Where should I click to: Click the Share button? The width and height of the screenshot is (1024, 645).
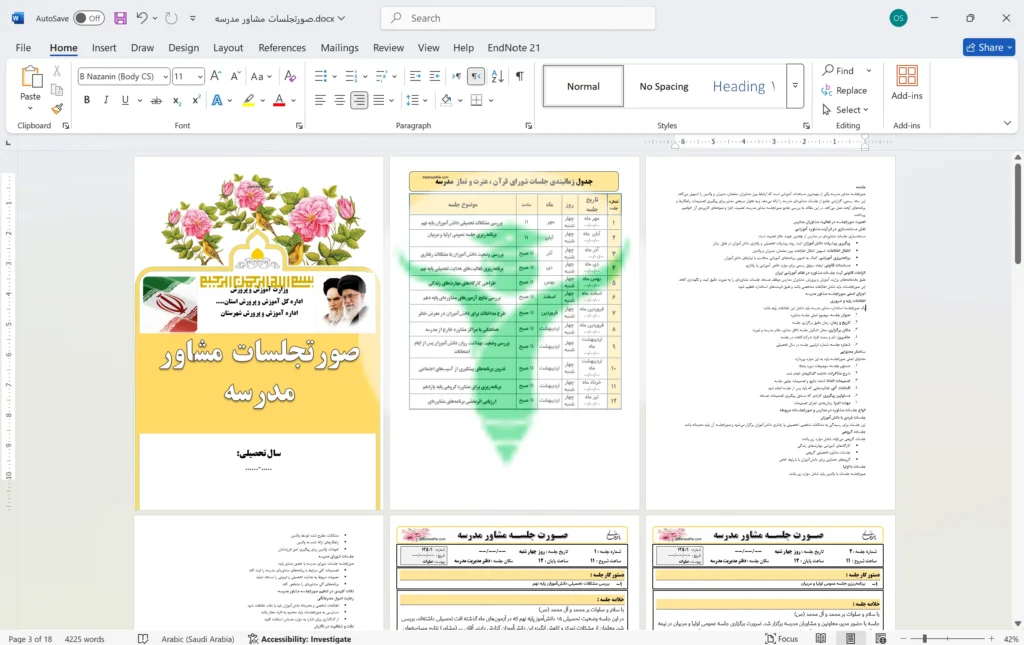tap(989, 47)
